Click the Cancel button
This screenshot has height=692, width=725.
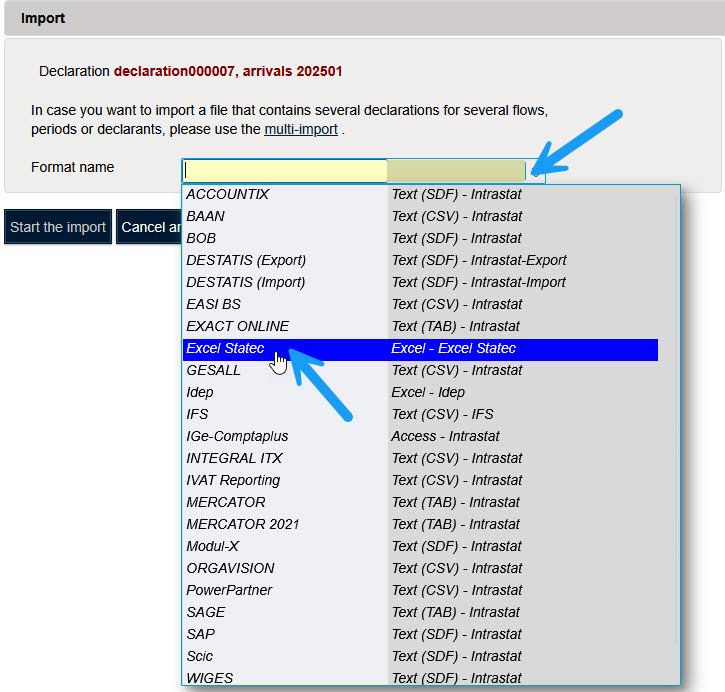(146, 227)
